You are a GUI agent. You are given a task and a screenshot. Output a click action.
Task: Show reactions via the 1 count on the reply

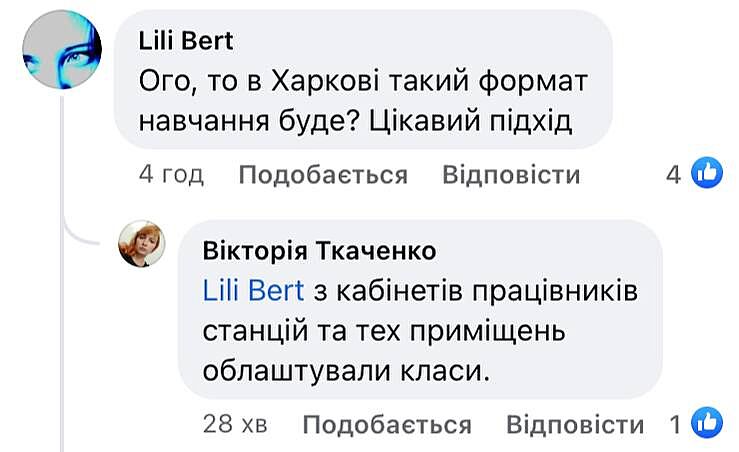click(675, 424)
